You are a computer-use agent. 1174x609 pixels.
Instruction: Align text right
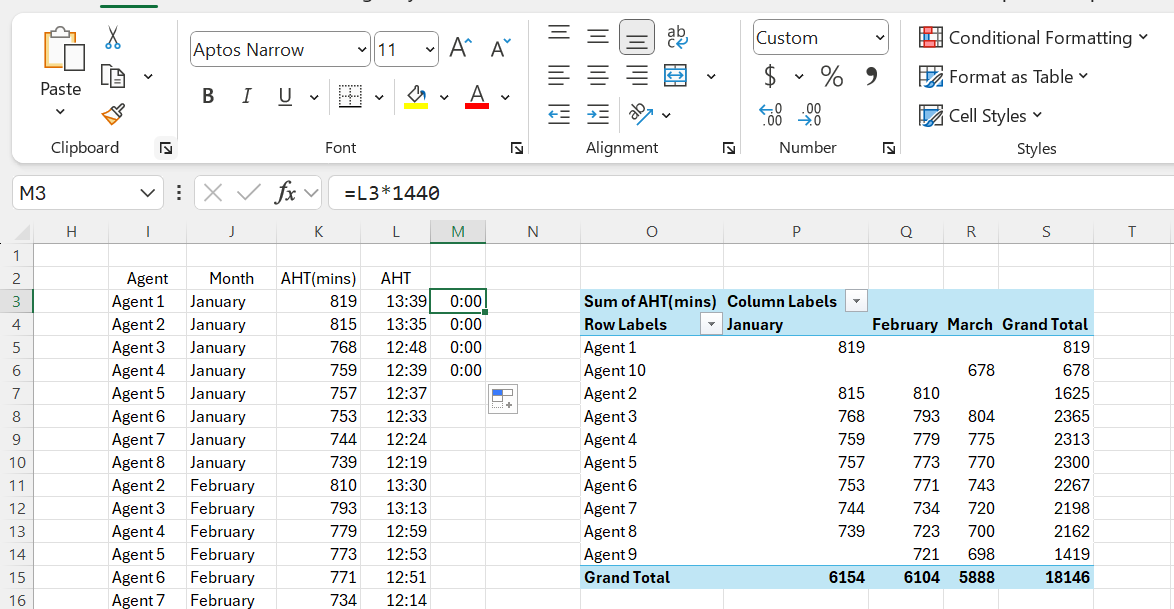click(636, 76)
